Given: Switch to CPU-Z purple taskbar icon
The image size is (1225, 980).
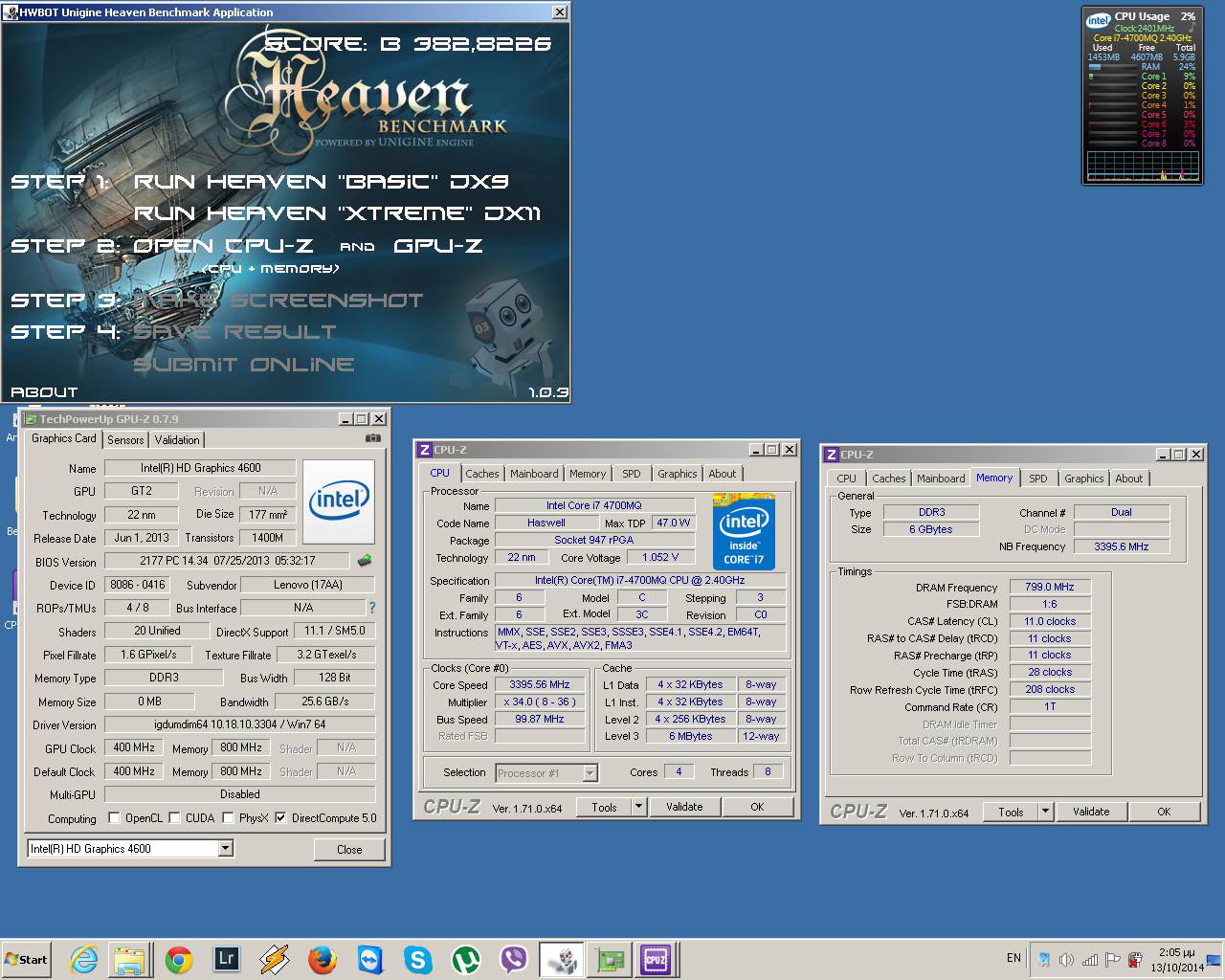Looking at the screenshot, I should click(657, 959).
